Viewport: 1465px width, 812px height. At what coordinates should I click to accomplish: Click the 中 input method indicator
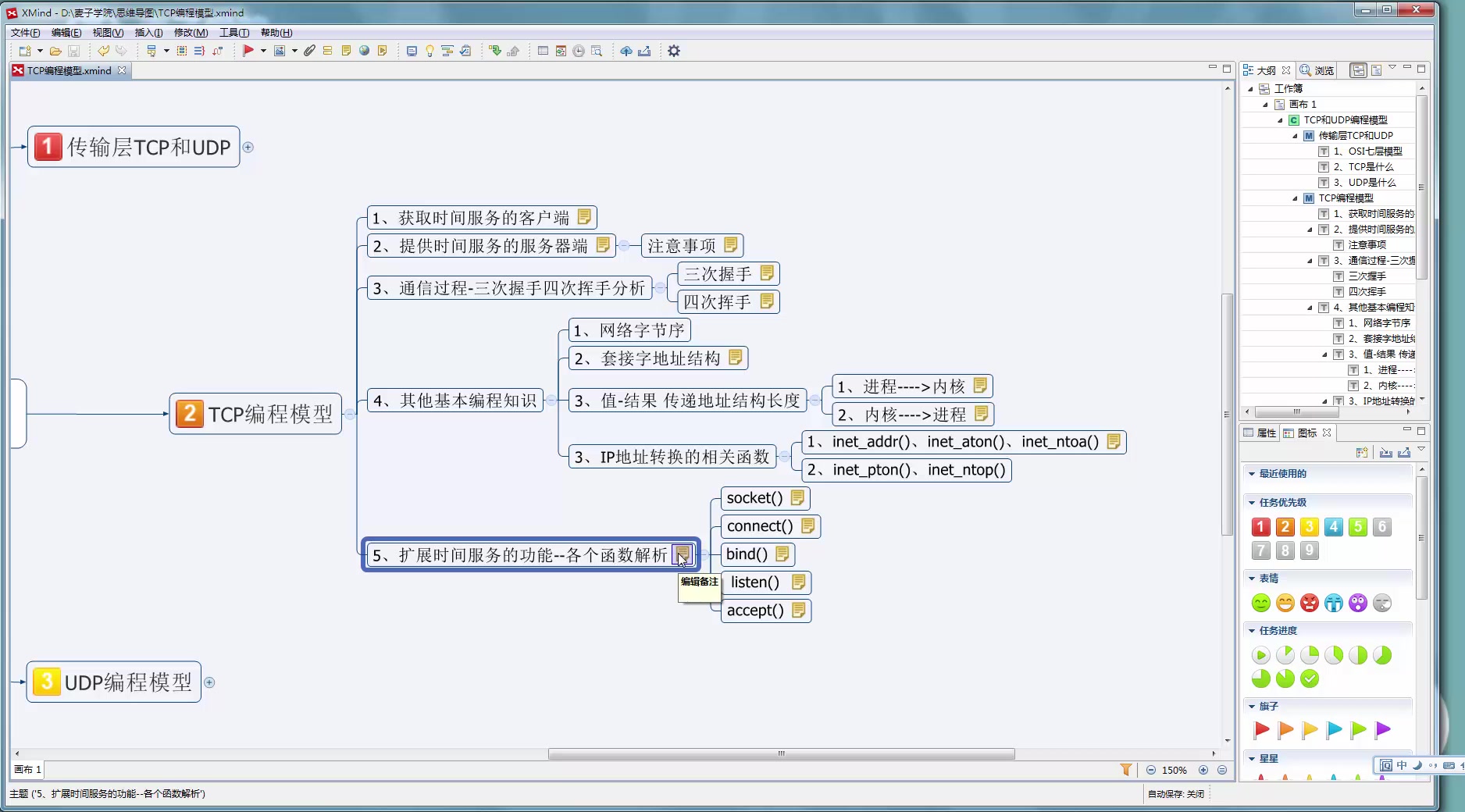tap(1401, 766)
